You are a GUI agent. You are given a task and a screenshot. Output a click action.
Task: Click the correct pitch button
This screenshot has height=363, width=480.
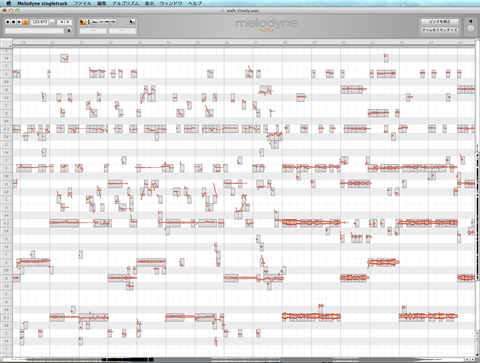(x=439, y=21)
